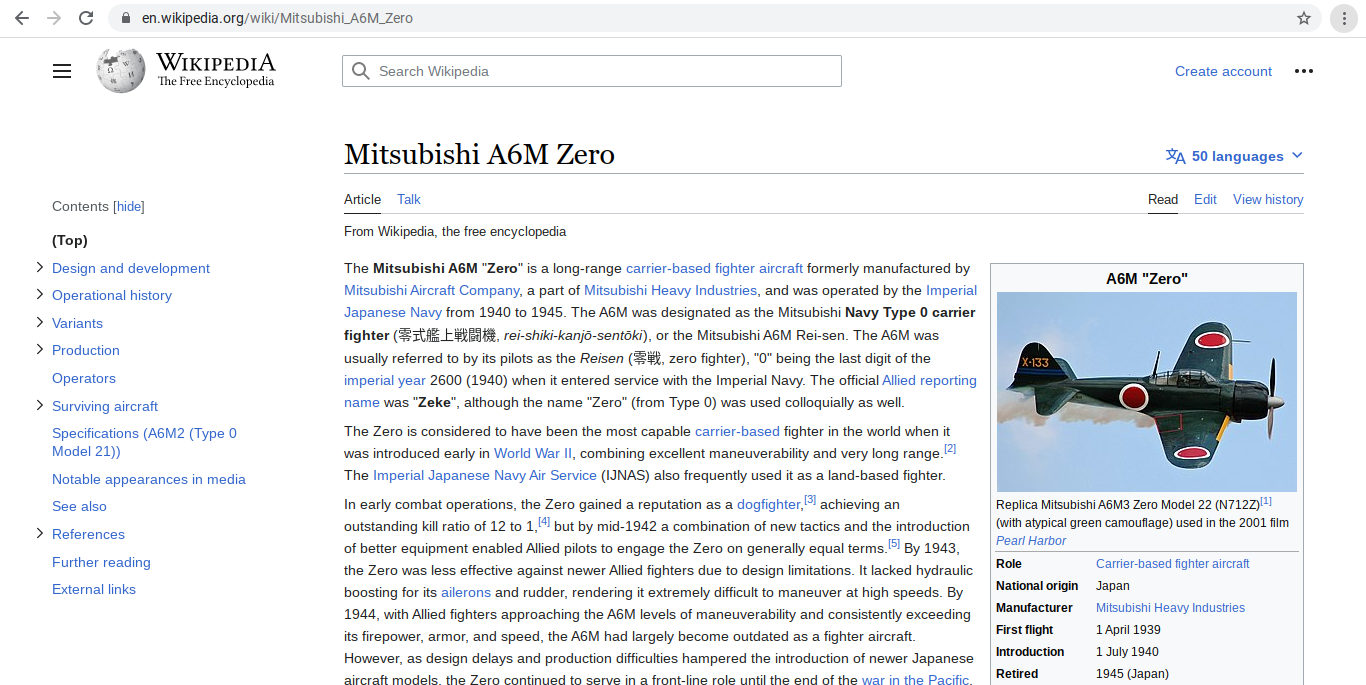Open the Wikipedia hamburger main menu
Screen dimensions: 1366x685
[62, 71]
